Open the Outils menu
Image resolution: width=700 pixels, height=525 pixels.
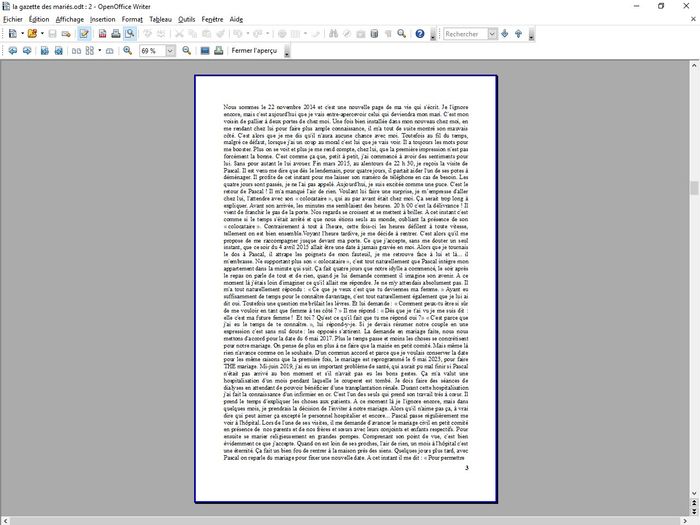point(187,19)
